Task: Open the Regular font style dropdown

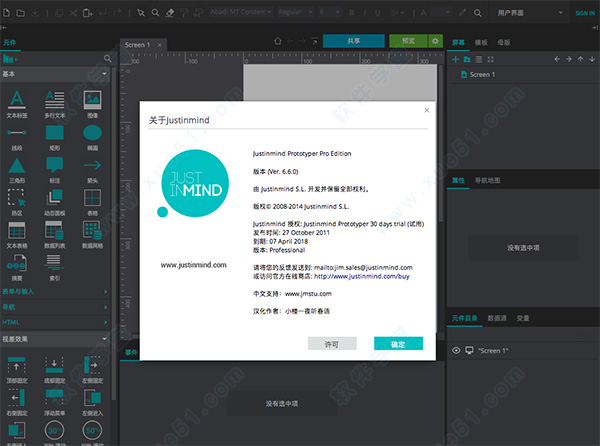Action: click(x=295, y=12)
